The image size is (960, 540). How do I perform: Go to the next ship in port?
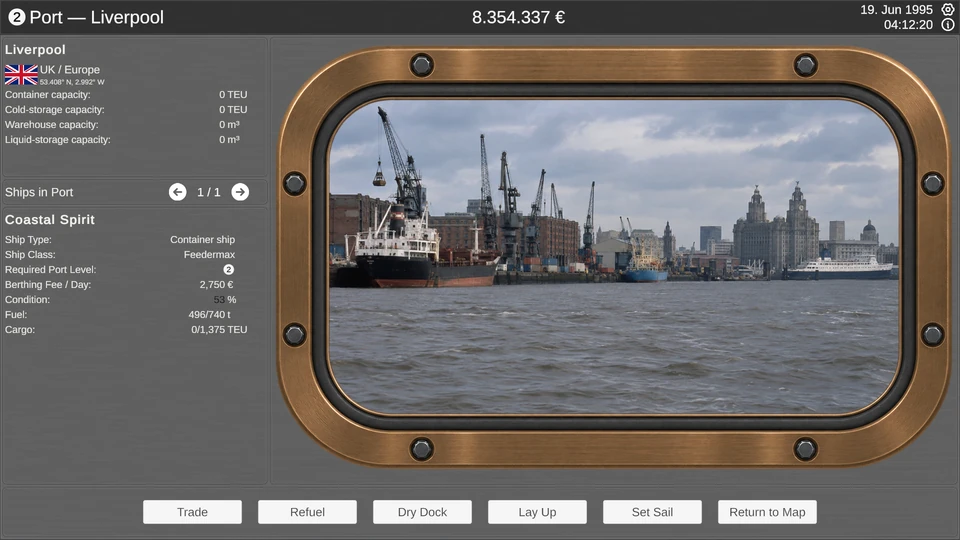pos(240,192)
